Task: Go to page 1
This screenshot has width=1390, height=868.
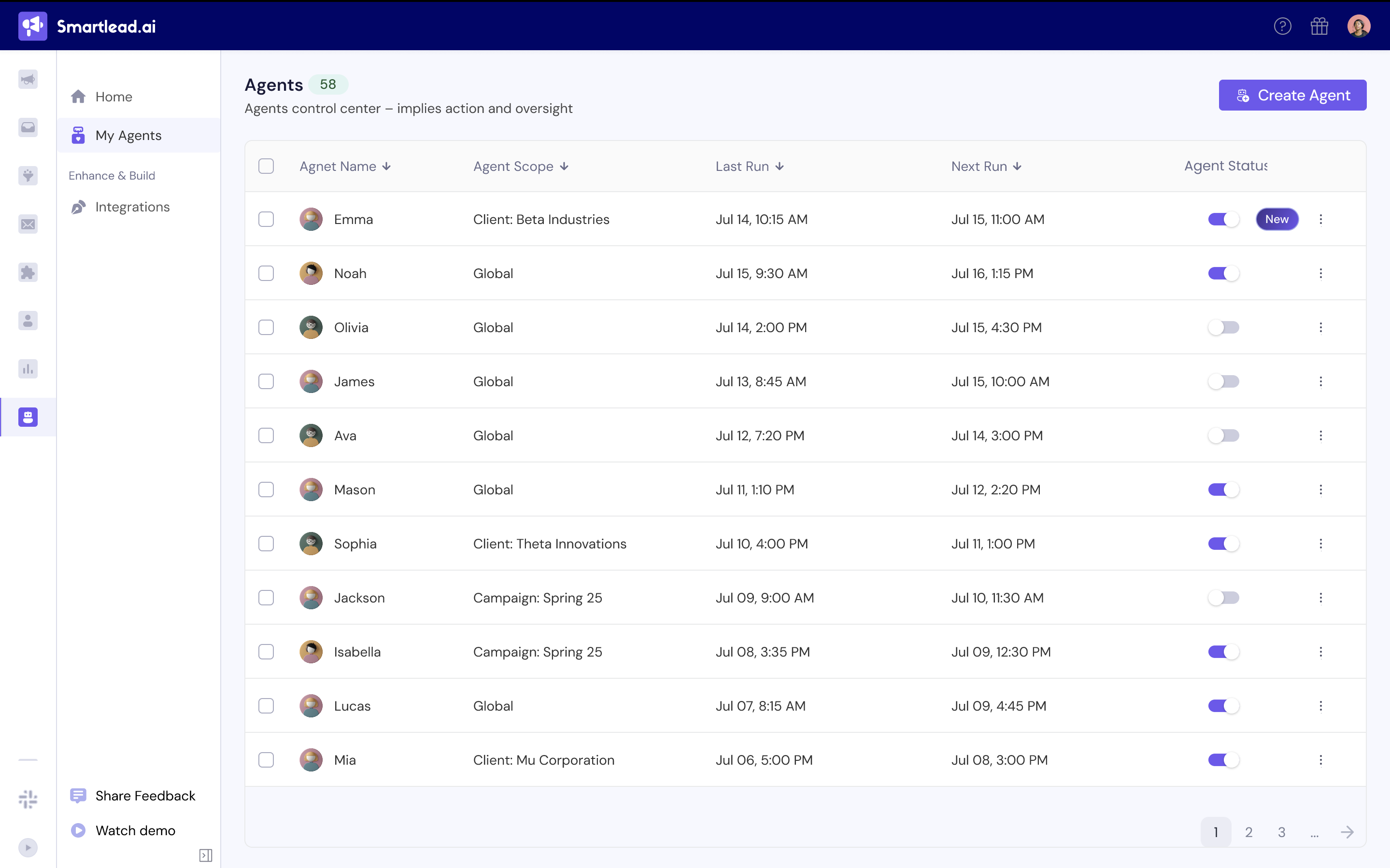Action: pyautogui.click(x=1216, y=832)
